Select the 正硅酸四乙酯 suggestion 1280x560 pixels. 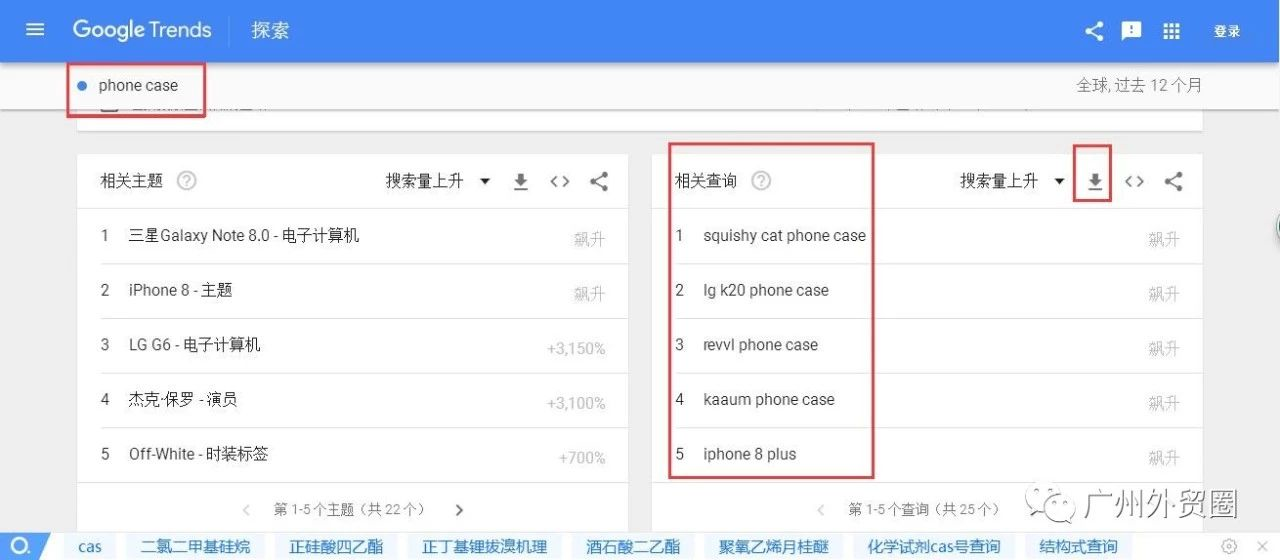(x=335, y=547)
